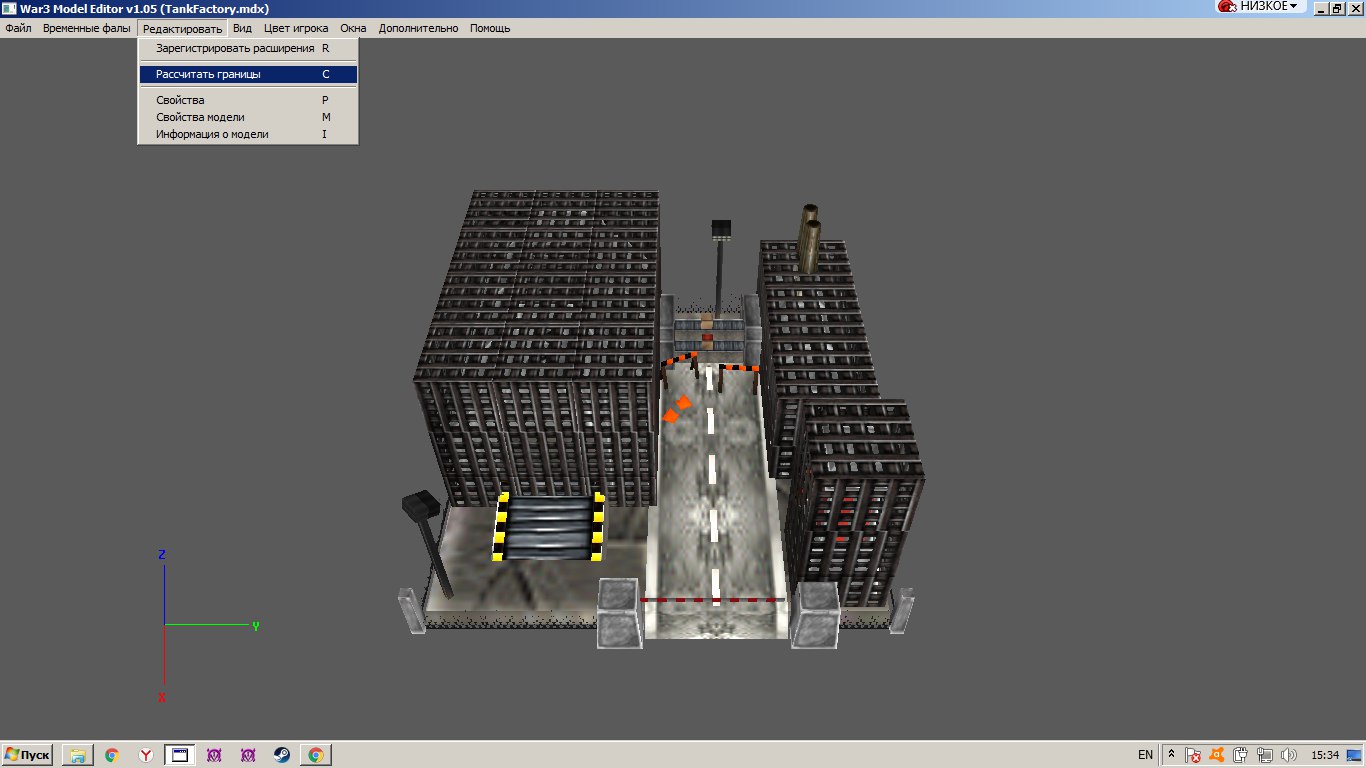Open the Steam icon in the taskbar

click(282, 755)
